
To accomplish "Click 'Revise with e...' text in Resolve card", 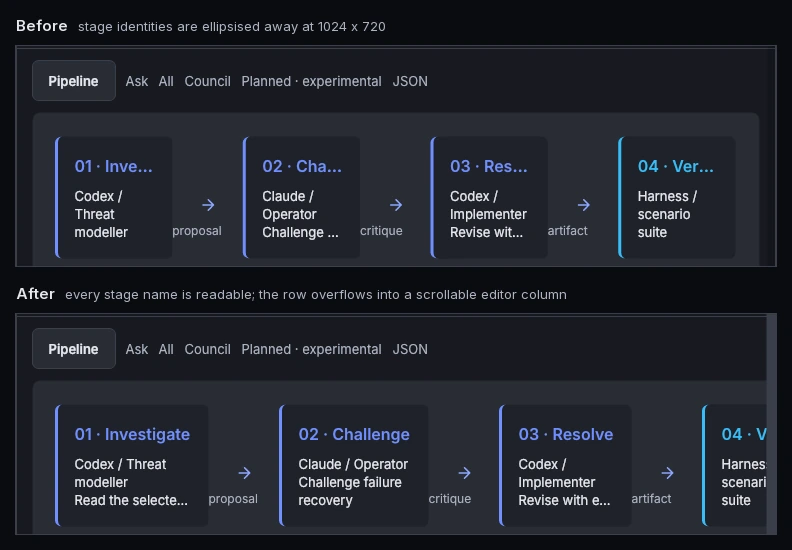I will 564,501.
